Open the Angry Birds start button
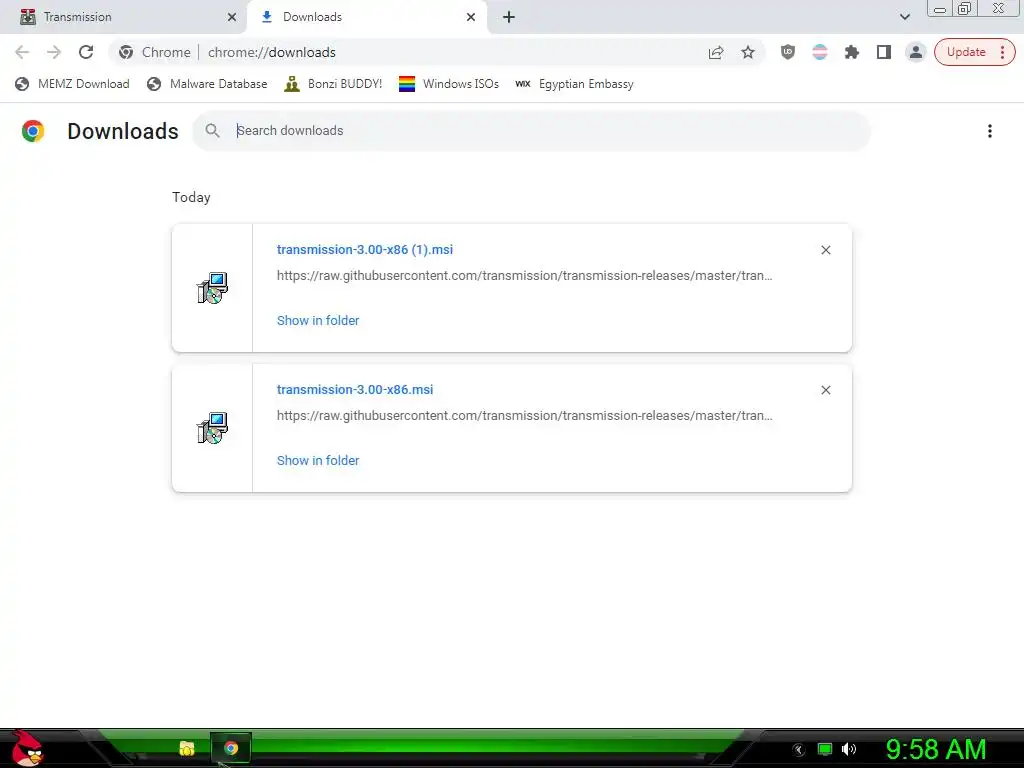The width and height of the screenshot is (1024, 768). pos(27,748)
